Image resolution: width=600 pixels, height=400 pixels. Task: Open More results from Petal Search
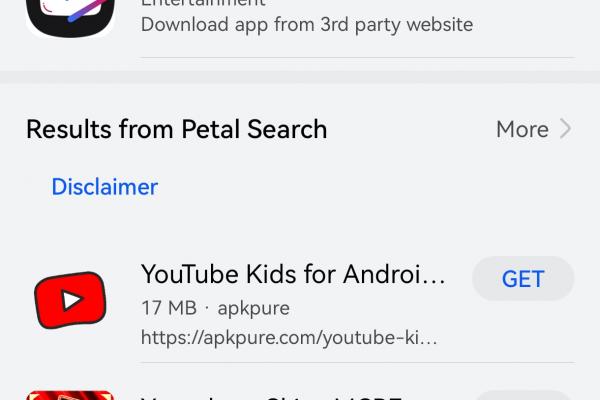[x=522, y=129]
